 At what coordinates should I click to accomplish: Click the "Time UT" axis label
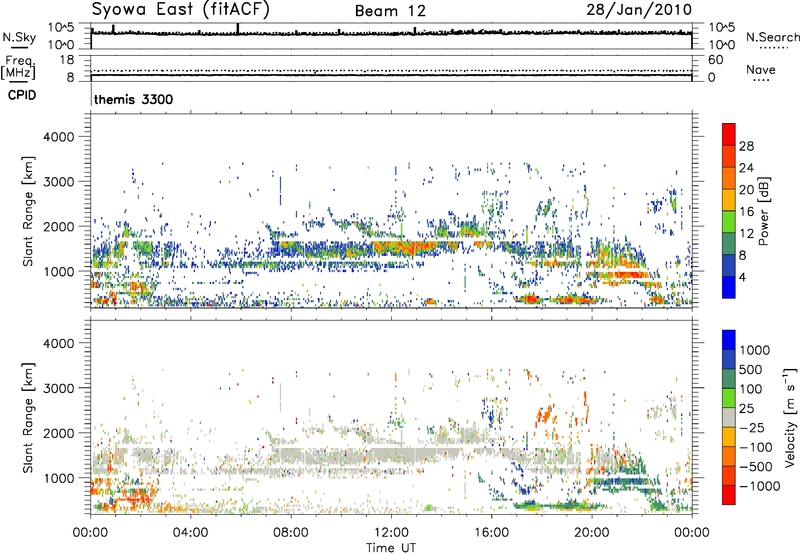click(x=391, y=548)
